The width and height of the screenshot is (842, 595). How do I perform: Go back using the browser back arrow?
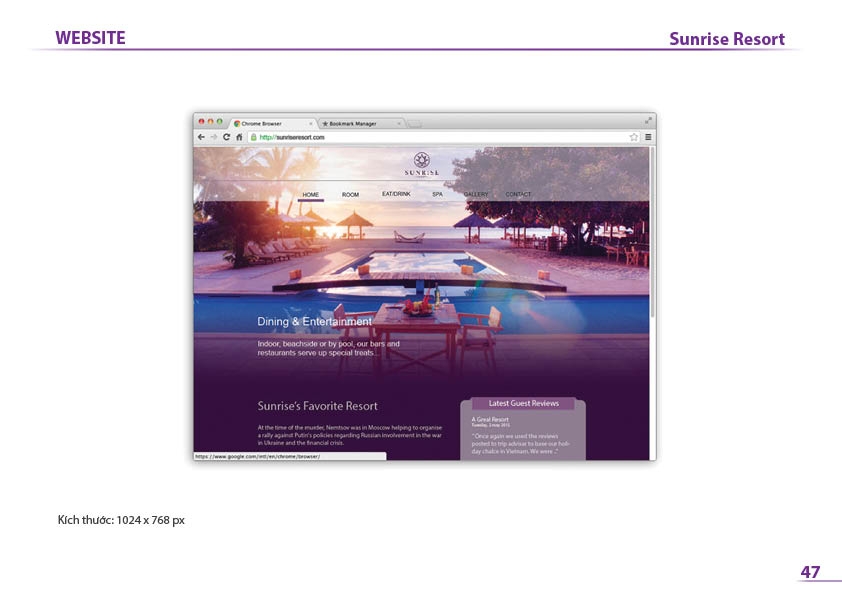(201, 137)
